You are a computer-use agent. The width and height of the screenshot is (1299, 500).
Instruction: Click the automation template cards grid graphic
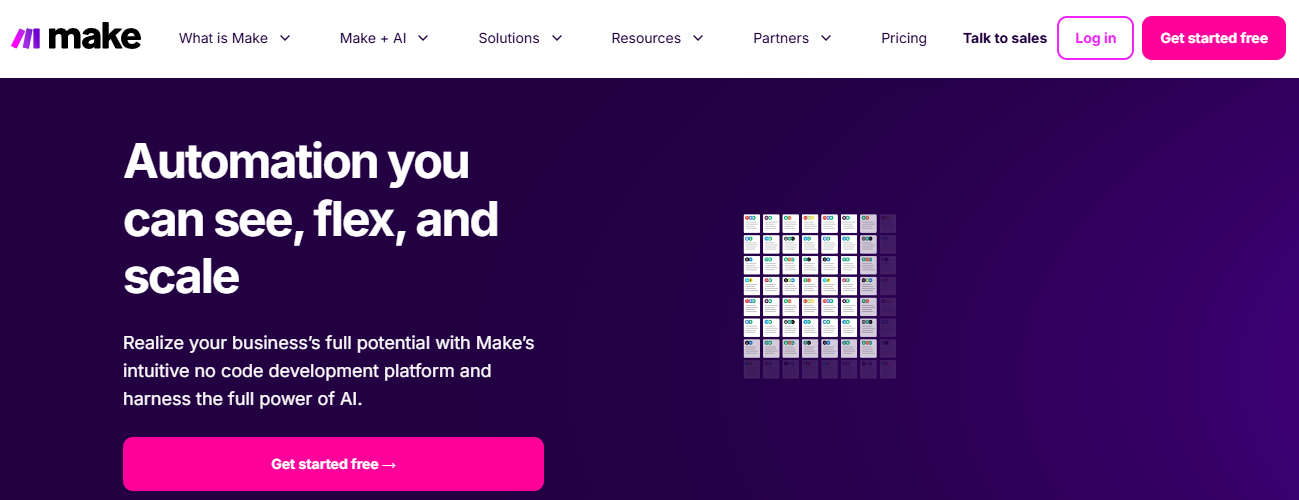click(819, 296)
